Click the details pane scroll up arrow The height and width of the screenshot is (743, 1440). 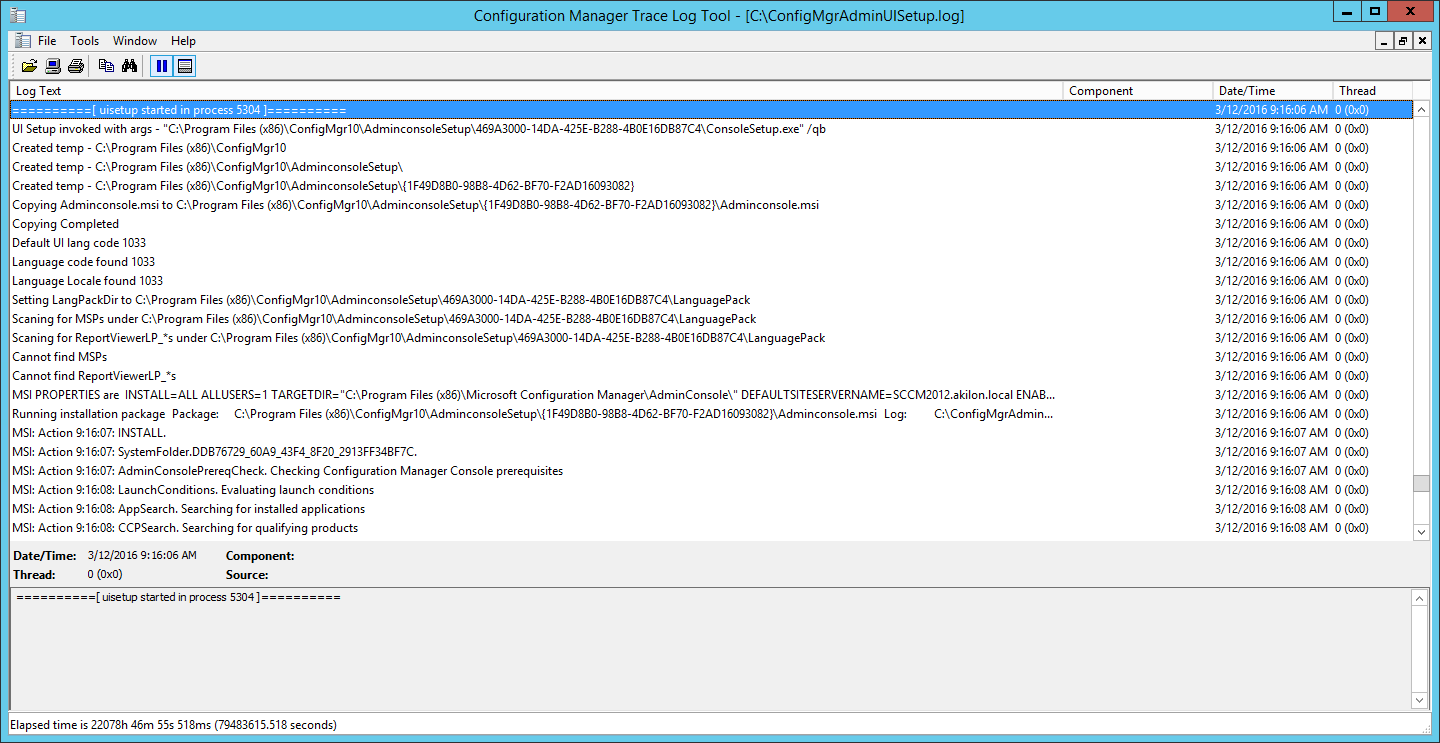coord(1421,598)
